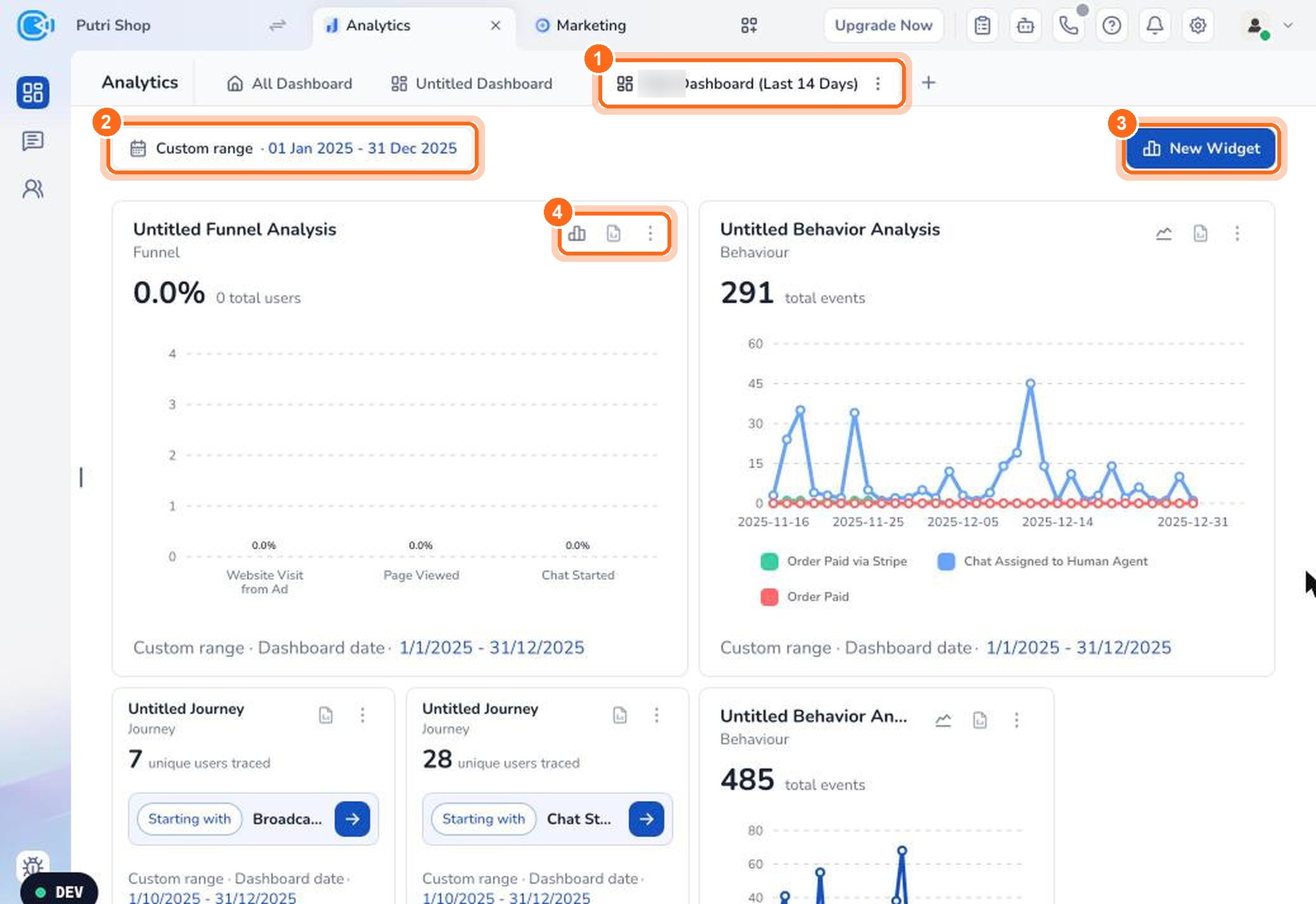
Task: Click the line chart icon on 485 events Behavior widget
Action: [943, 720]
